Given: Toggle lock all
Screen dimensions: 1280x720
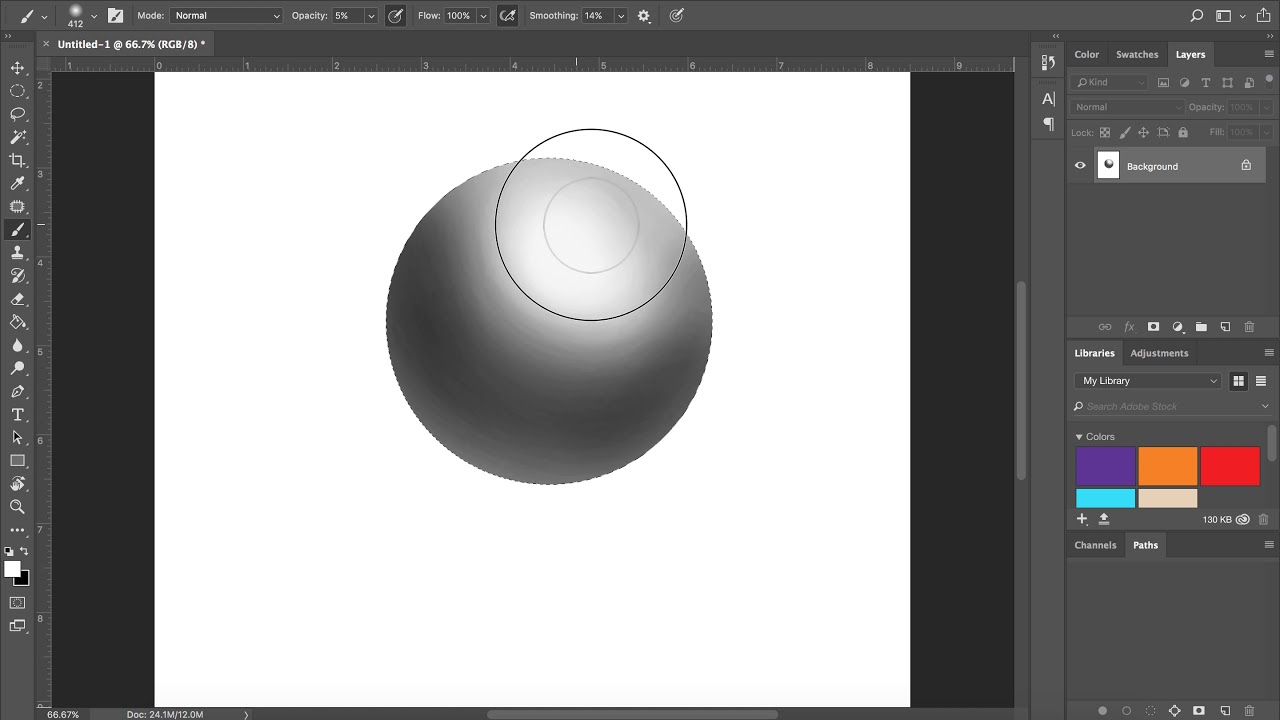Looking at the screenshot, I should [x=1183, y=132].
